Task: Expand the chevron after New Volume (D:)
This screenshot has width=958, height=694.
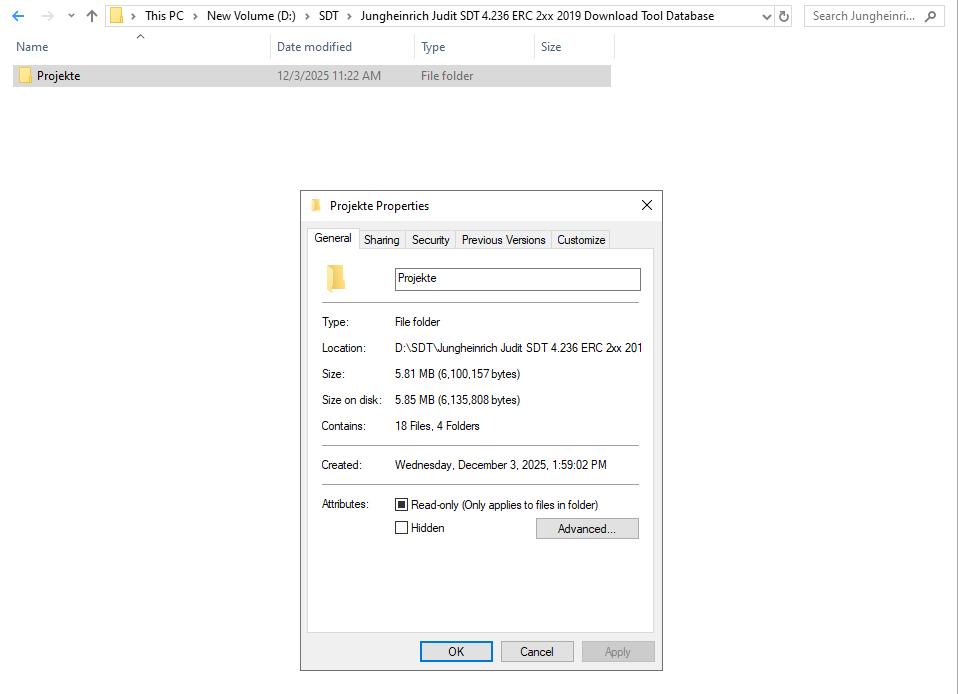Action: pos(307,16)
